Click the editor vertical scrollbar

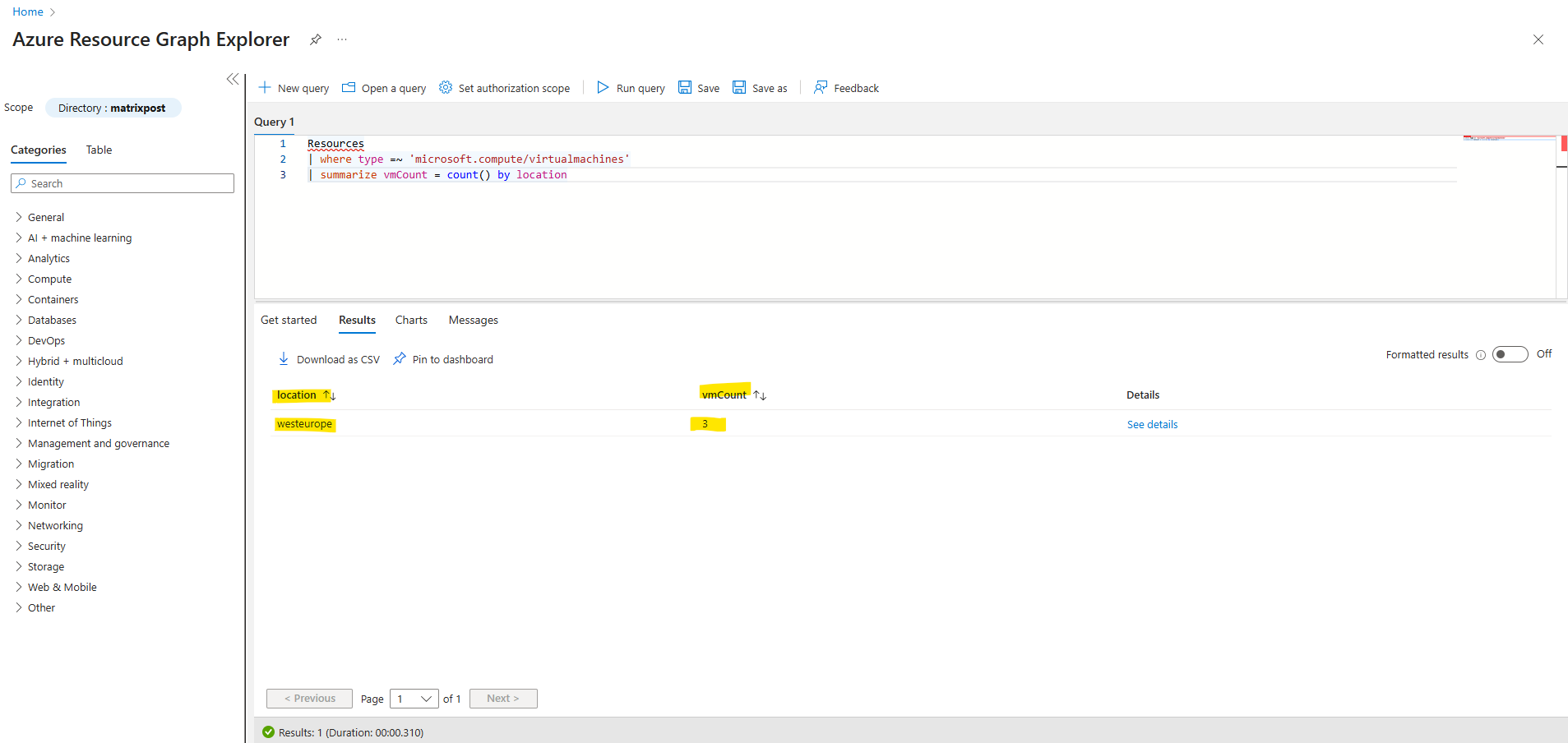click(x=1561, y=217)
